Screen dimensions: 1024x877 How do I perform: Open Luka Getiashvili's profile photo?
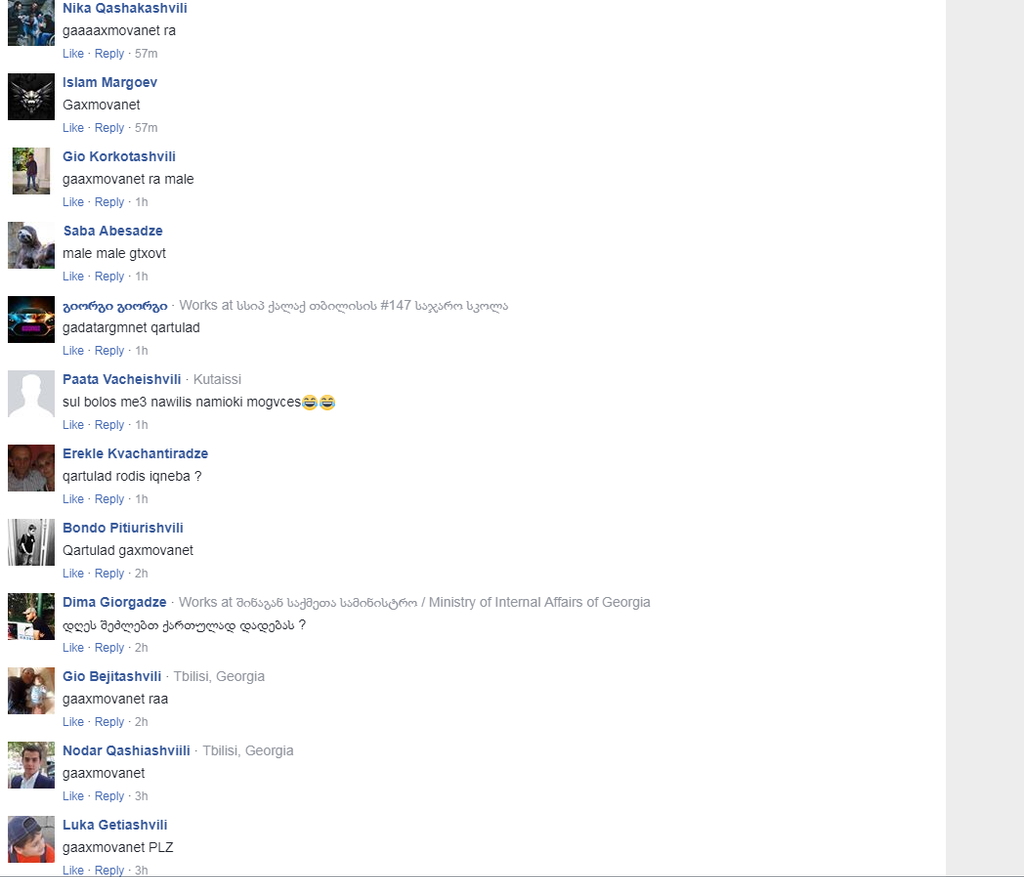[x=31, y=839]
